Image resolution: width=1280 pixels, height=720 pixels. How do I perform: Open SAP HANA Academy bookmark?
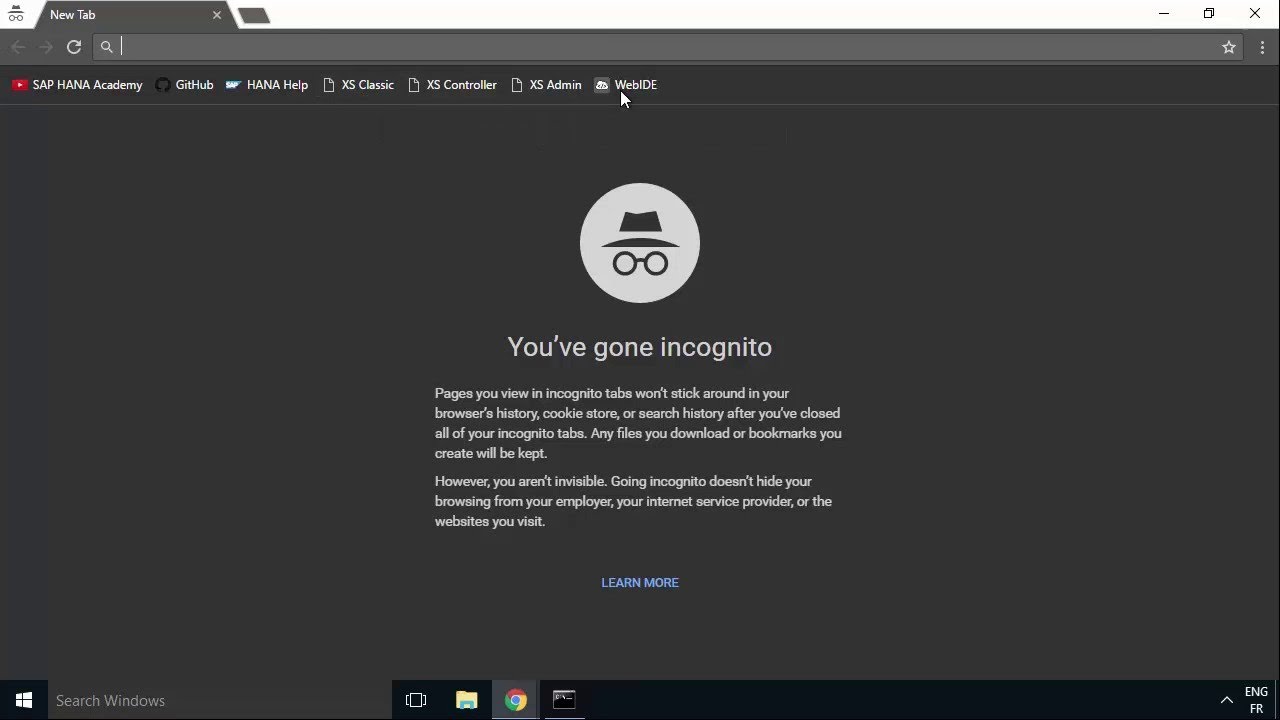pyautogui.click(x=77, y=85)
